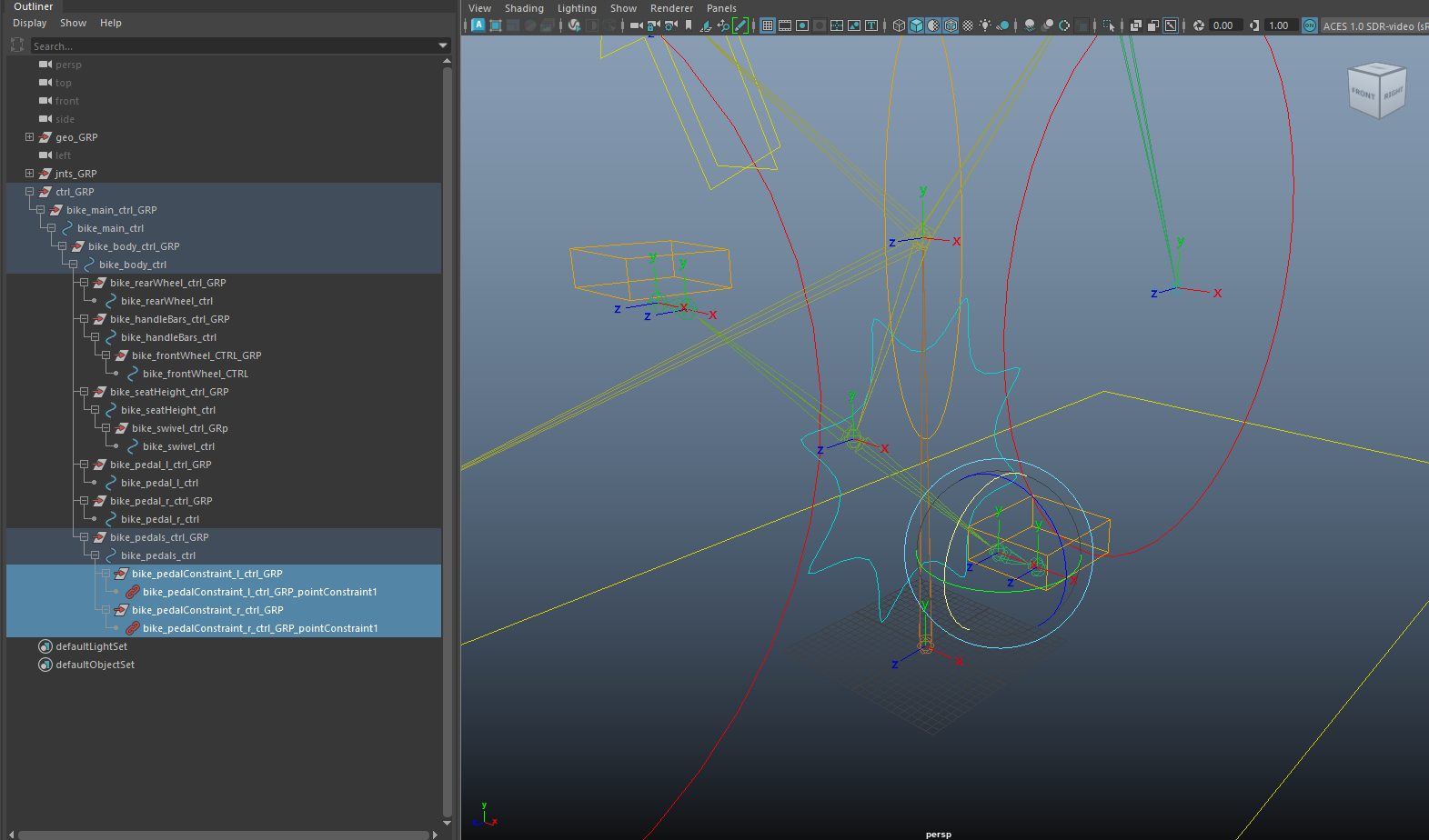This screenshot has width=1429, height=840.
Task: Click the Isolate Select icon
Action: 1108,25
